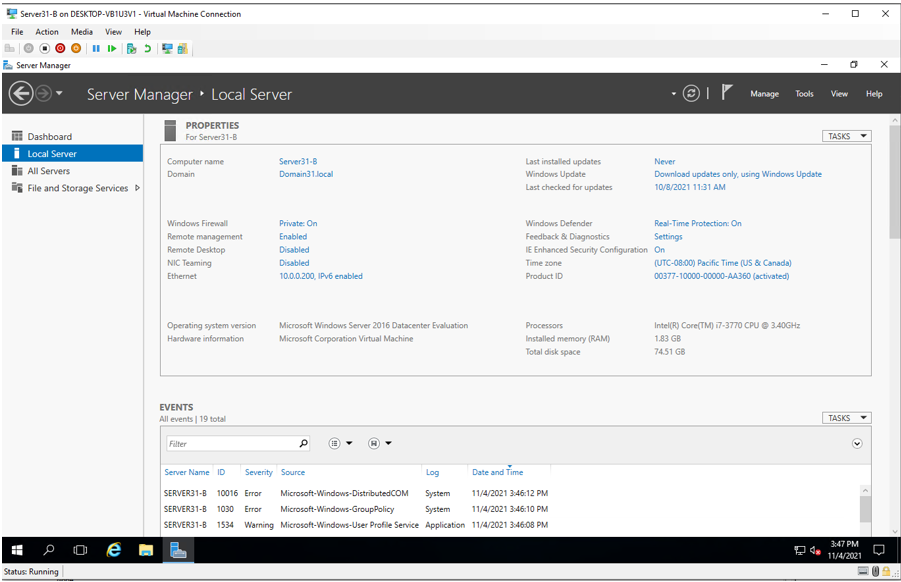Click the green Reset VM icon
Screen dimensions: 901x582
[x=111, y=49]
